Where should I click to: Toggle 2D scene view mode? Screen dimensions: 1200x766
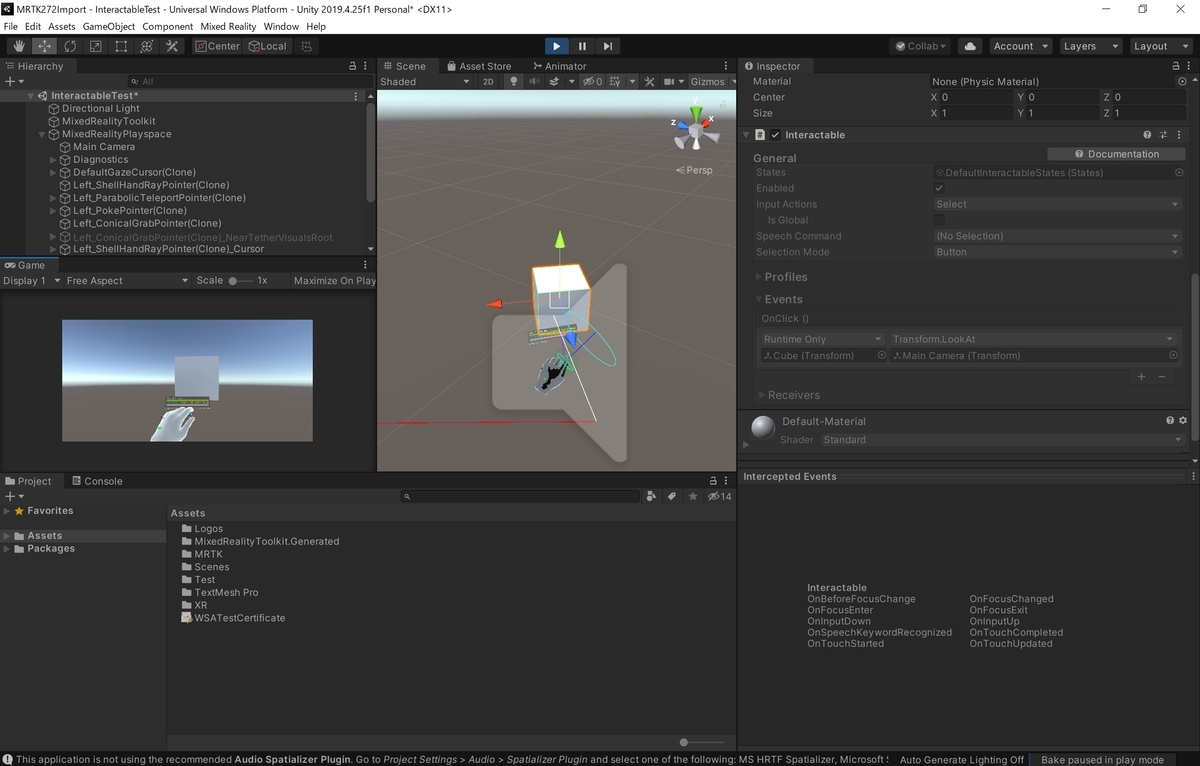click(488, 82)
